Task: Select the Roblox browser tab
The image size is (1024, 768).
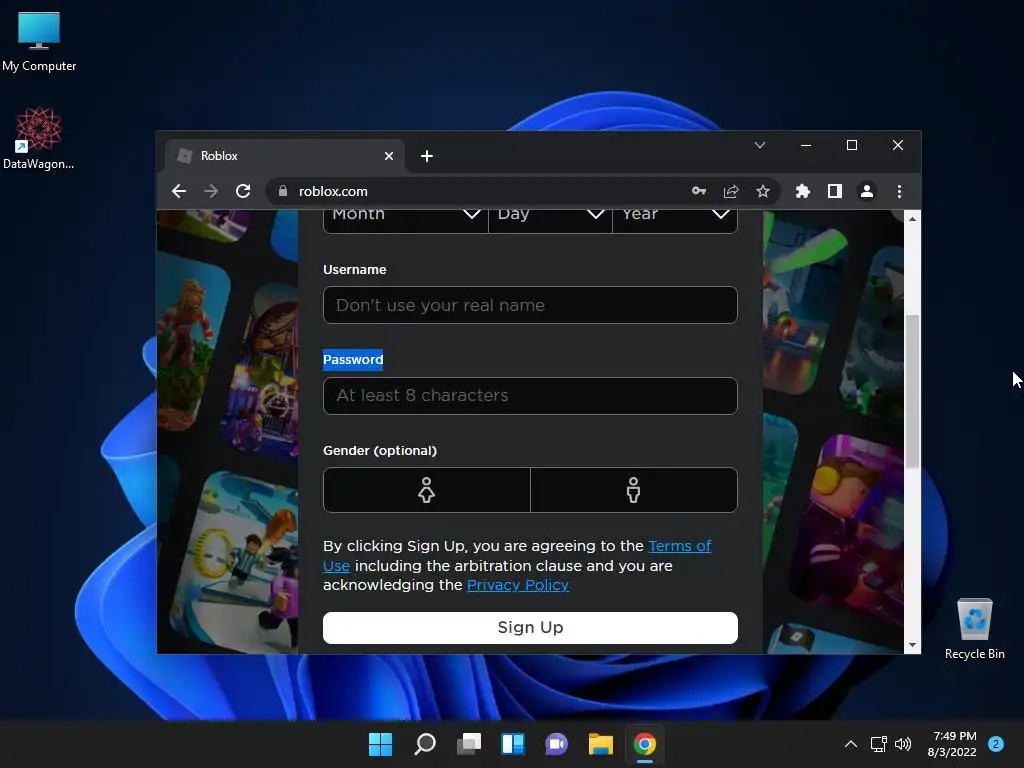Action: point(285,156)
